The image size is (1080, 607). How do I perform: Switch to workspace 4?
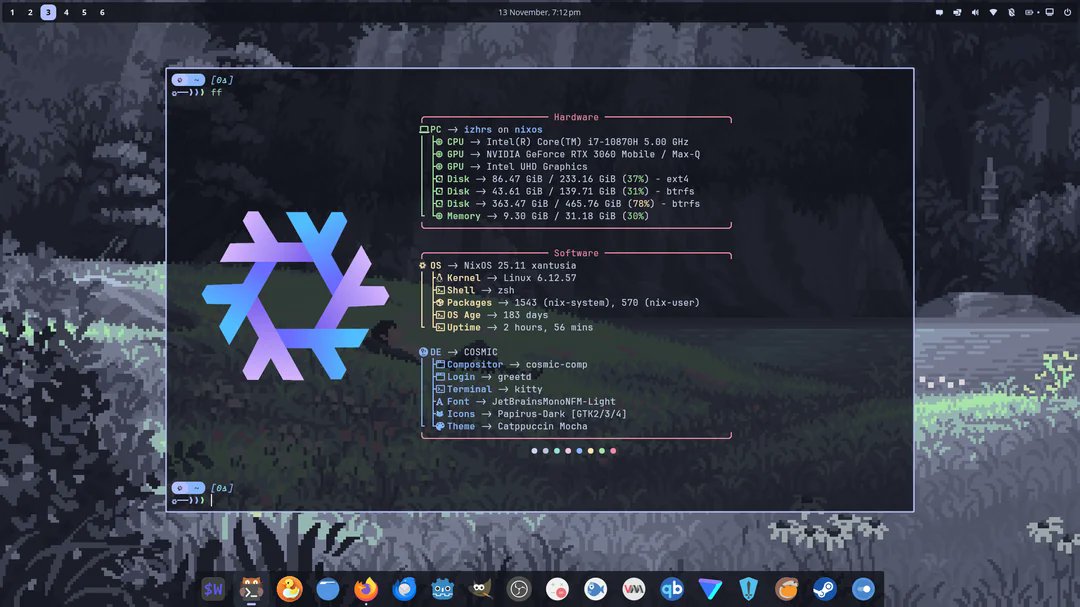pyautogui.click(x=66, y=12)
